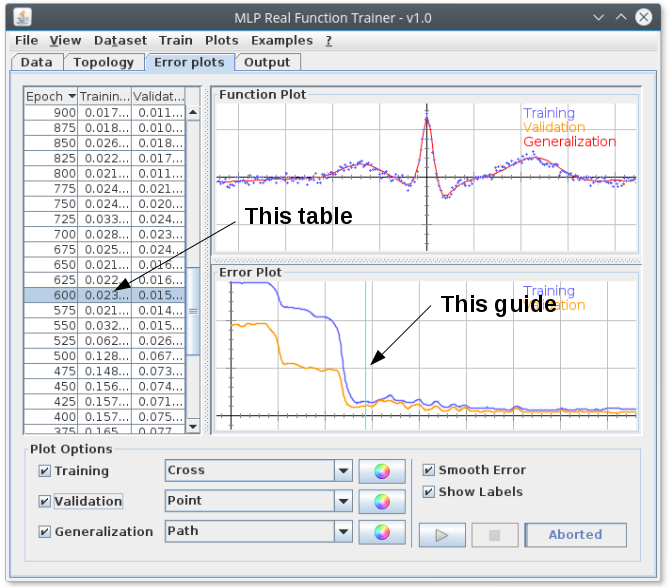Open the ? help menu
The width and height of the screenshot is (669, 587).
click(x=329, y=41)
